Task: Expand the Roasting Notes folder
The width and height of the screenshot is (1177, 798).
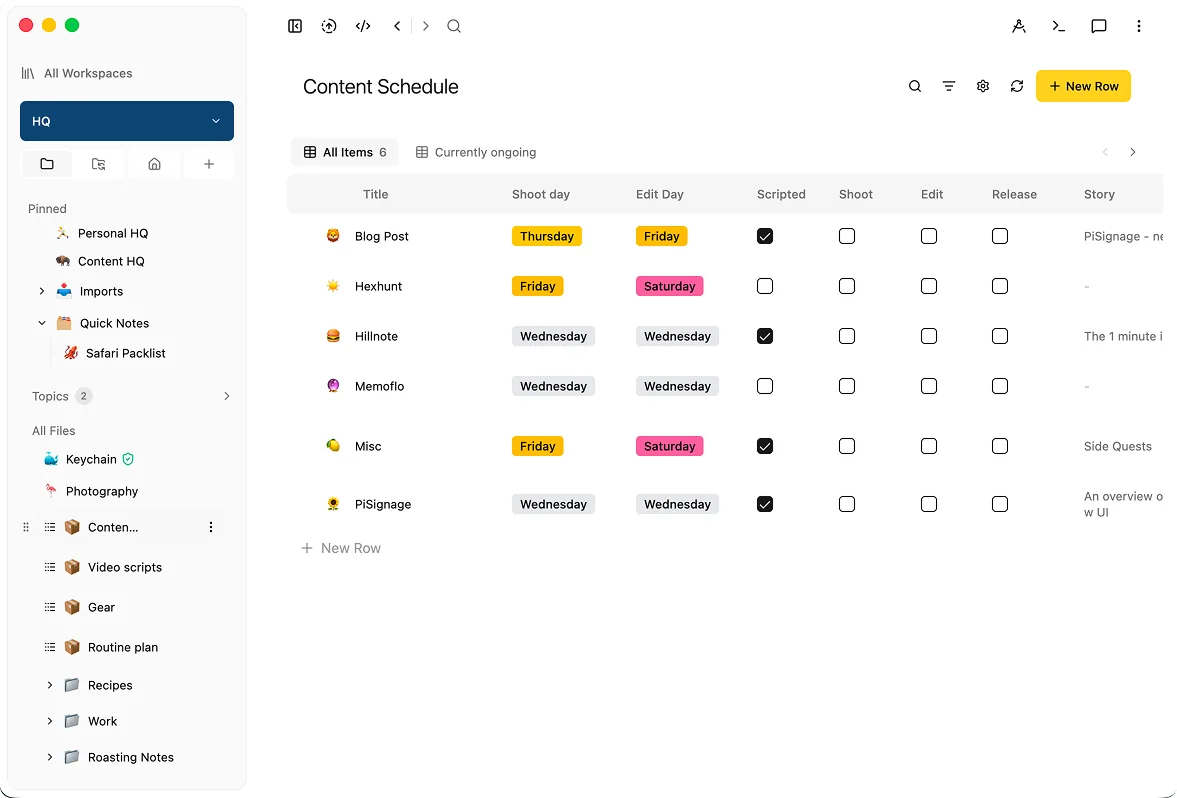Action: tap(50, 757)
